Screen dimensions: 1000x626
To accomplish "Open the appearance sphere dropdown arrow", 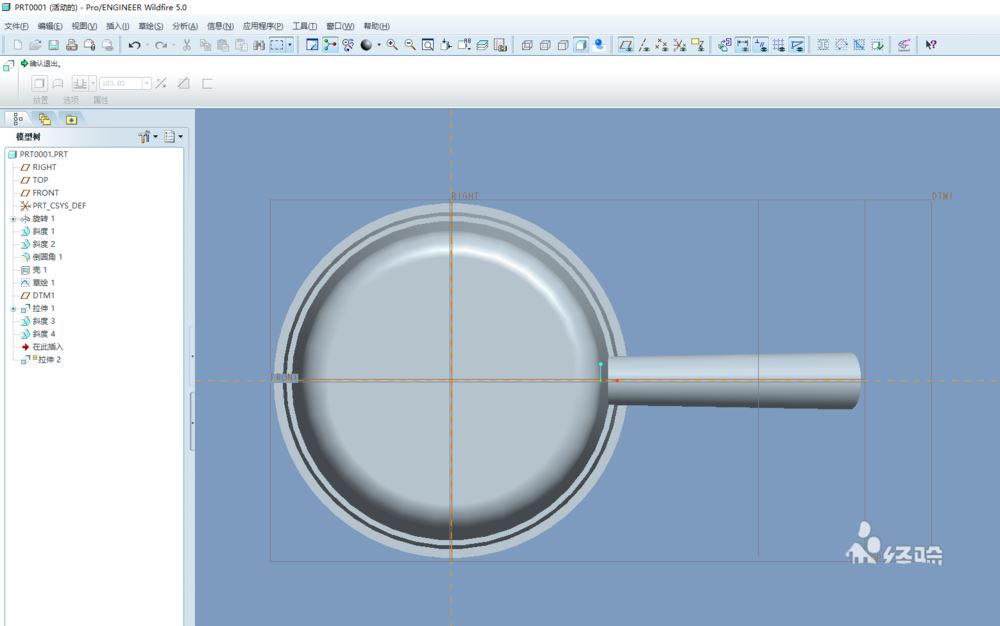I will 379,45.
